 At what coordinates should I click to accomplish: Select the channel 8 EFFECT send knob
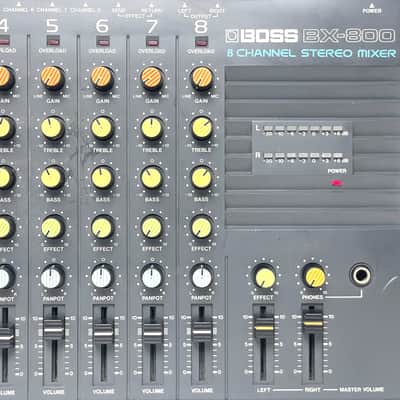coord(202,227)
